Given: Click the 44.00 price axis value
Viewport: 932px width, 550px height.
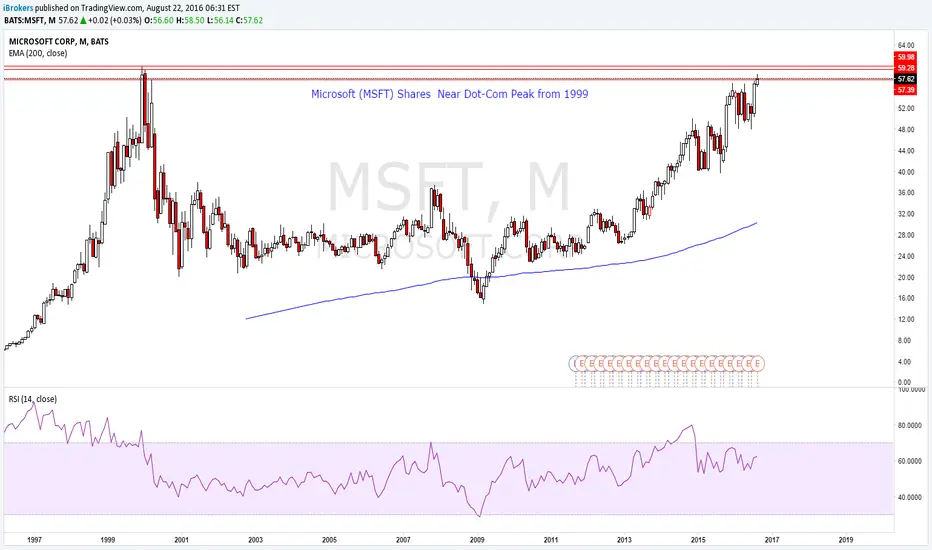Looking at the screenshot, I should pos(906,151).
